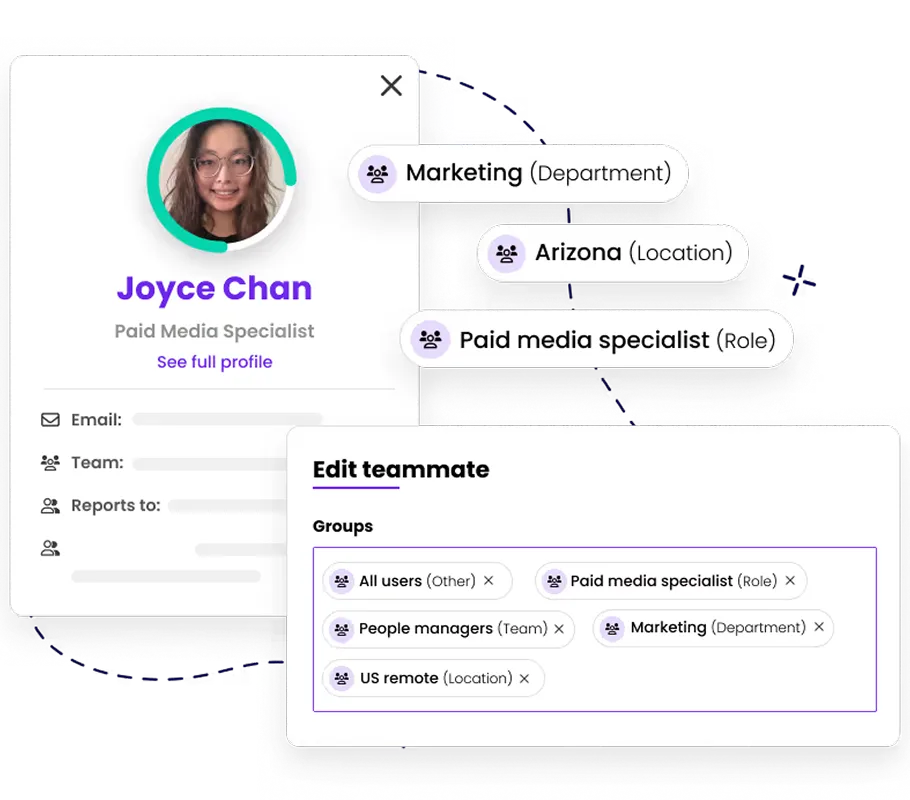The height and width of the screenshot is (800, 910).
Task: Remove the All users (Other) group
Action: click(488, 580)
